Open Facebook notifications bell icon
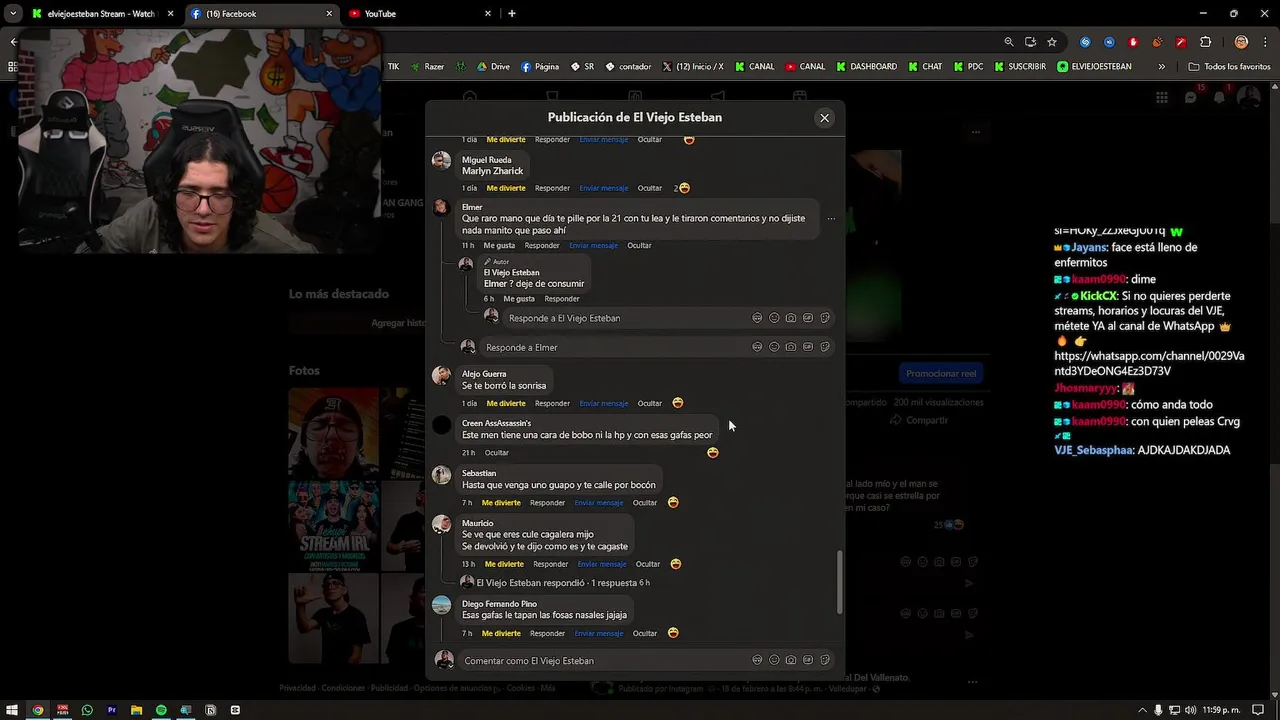1280x720 pixels. 1220,97
